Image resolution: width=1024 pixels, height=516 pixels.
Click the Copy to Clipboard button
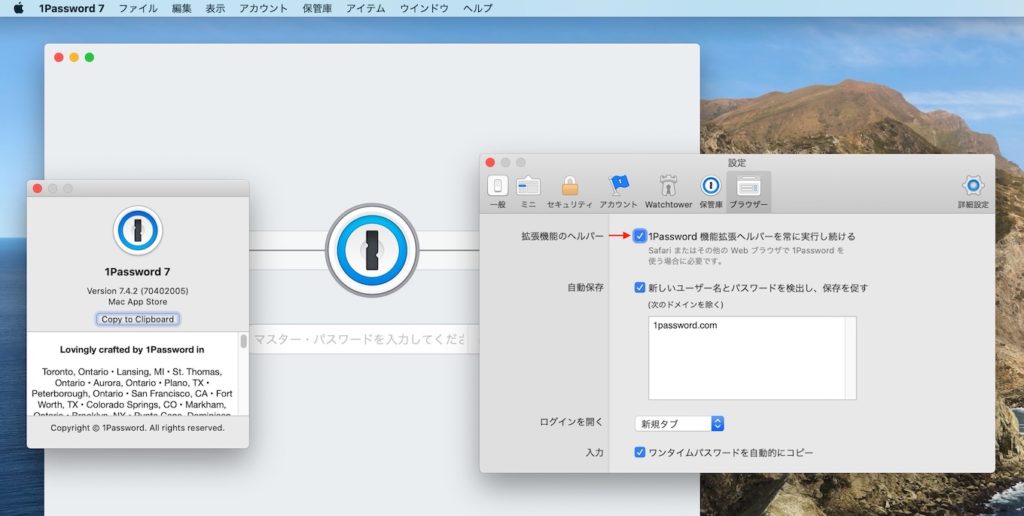coord(138,320)
